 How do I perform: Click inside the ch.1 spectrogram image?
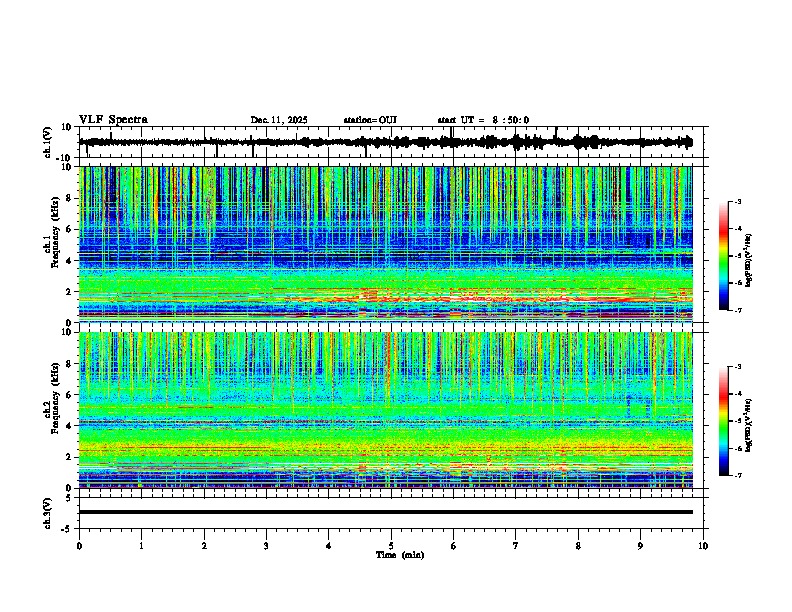[x=385, y=244]
